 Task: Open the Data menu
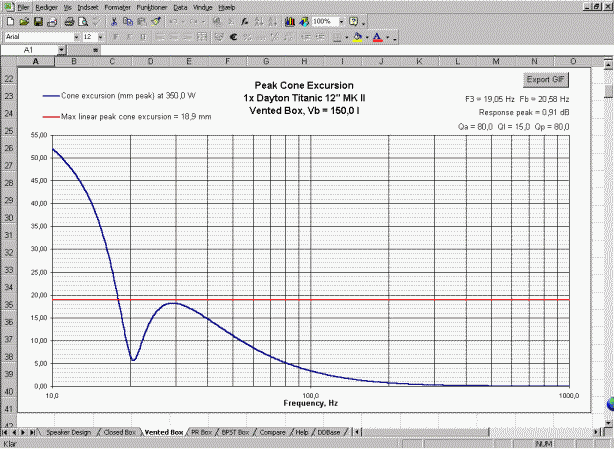point(180,7)
